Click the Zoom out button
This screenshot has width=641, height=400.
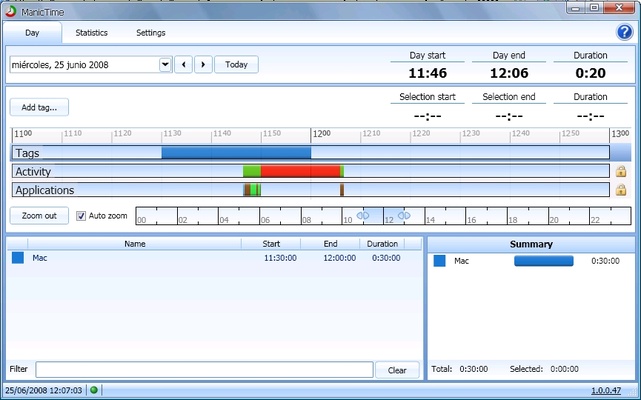(39, 216)
